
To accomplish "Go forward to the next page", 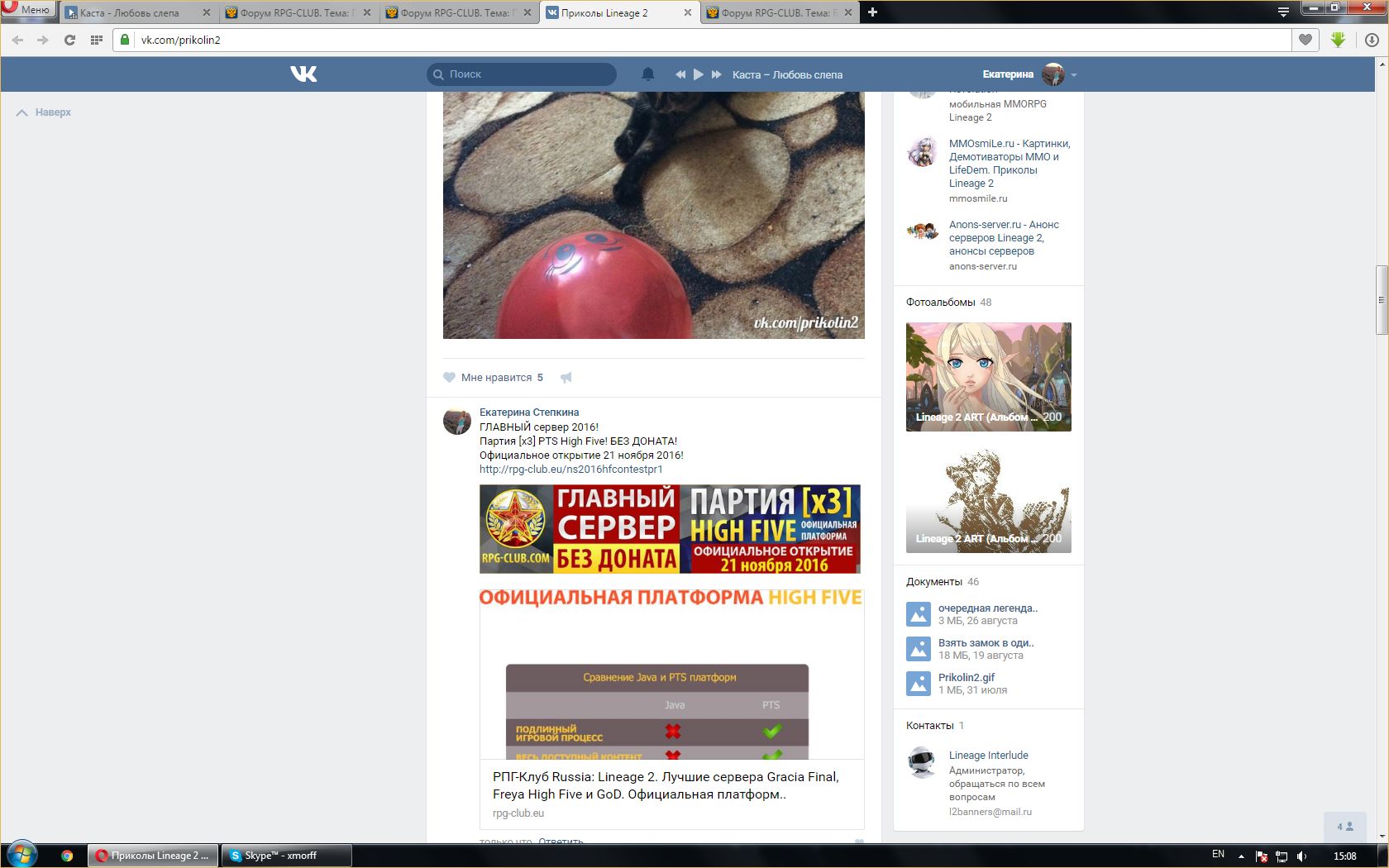I will pyautogui.click(x=43, y=40).
